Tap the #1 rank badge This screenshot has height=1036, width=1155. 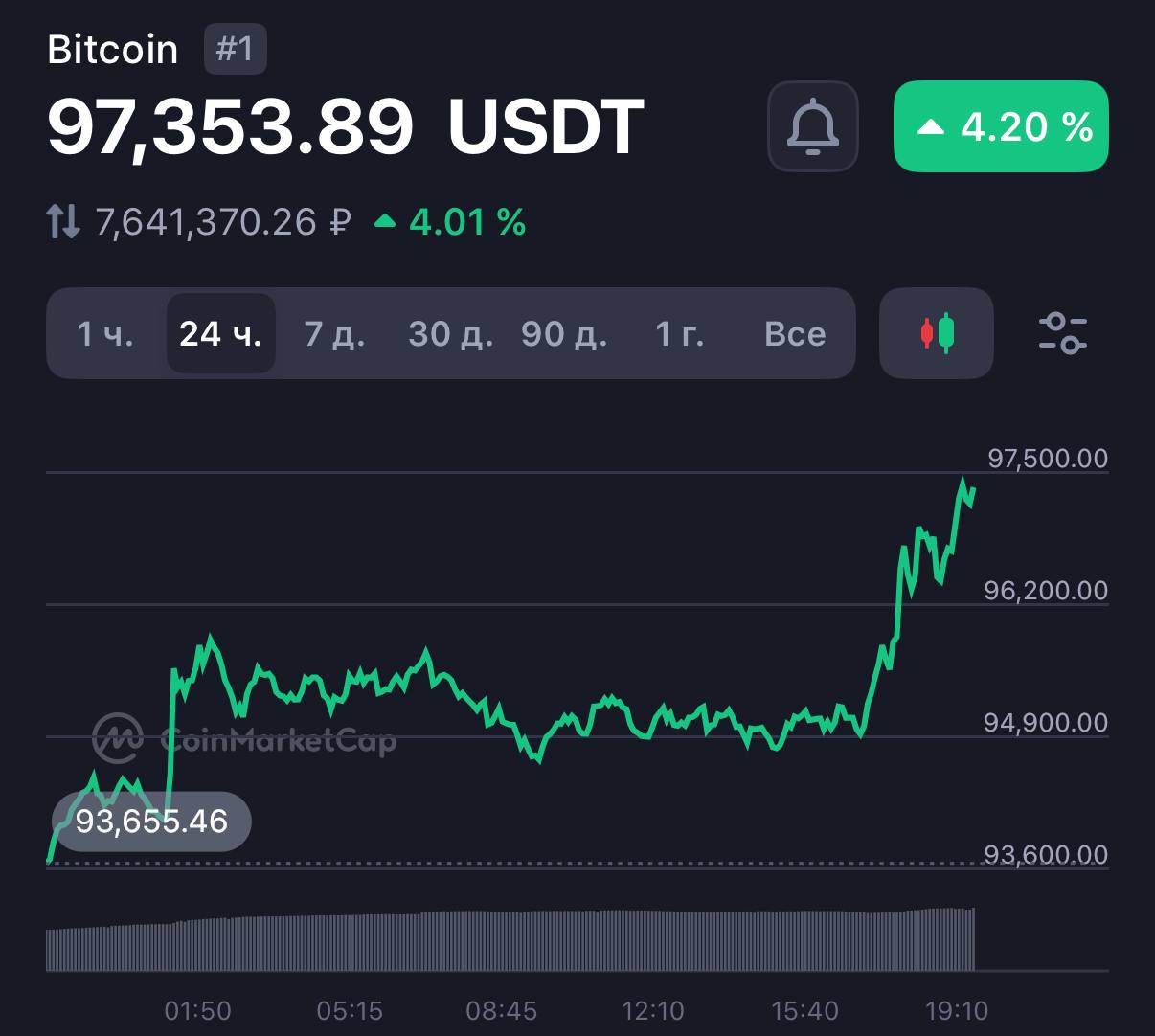pos(235,50)
